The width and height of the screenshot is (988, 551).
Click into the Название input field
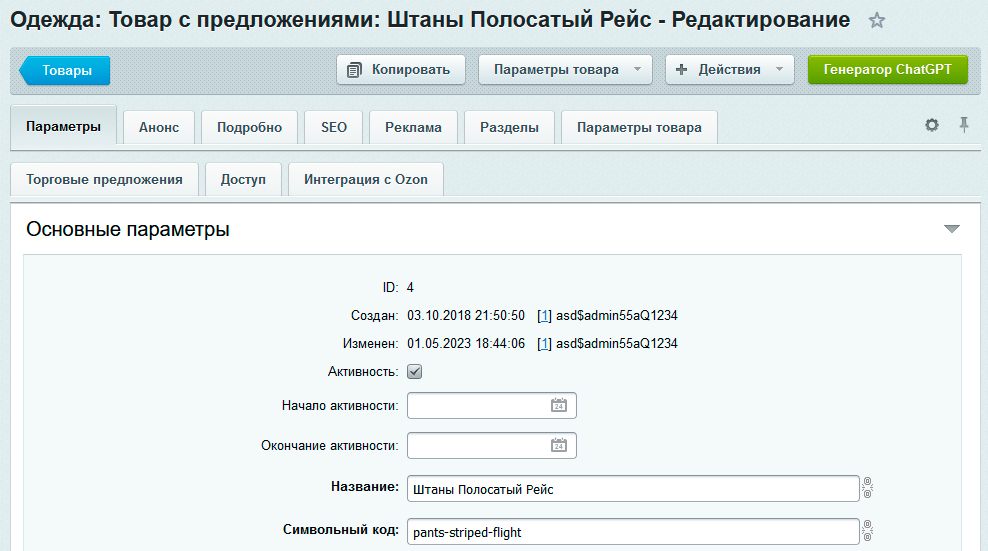pos(633,489)
